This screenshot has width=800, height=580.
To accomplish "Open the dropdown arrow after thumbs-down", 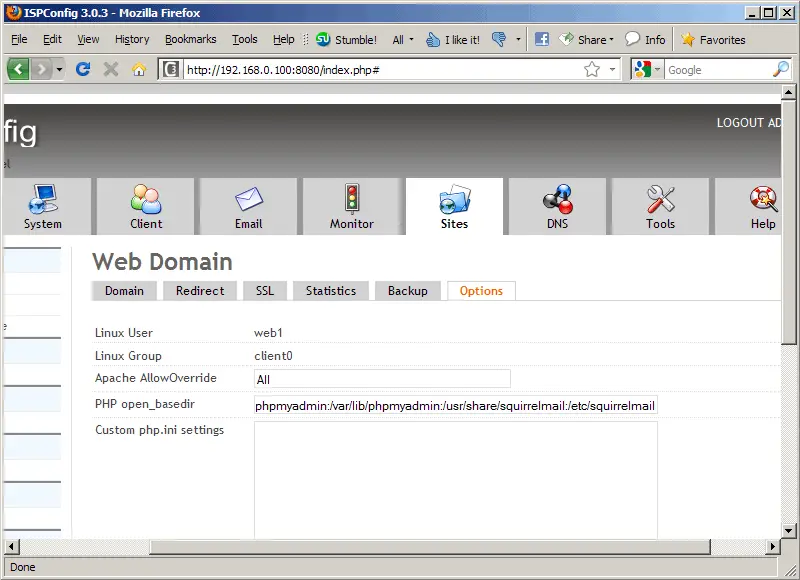I will (x=518, y=39).
